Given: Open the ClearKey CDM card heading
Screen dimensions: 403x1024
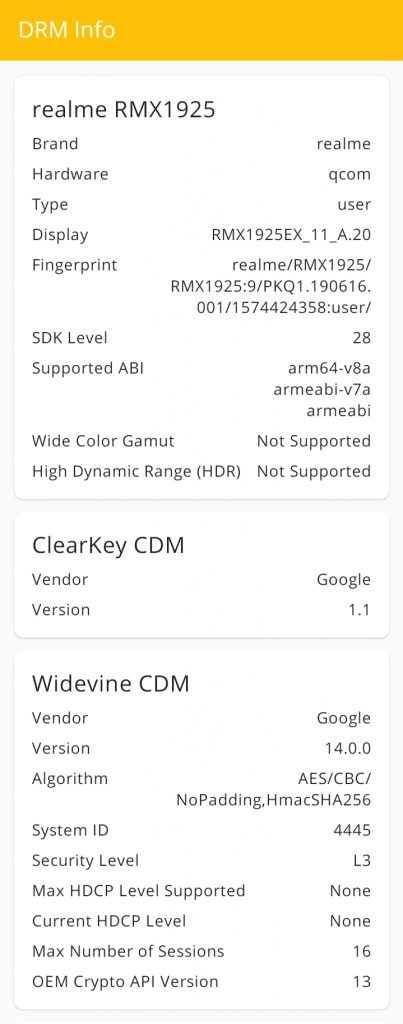Looking at the screenshot, I should tap(108, 545).
